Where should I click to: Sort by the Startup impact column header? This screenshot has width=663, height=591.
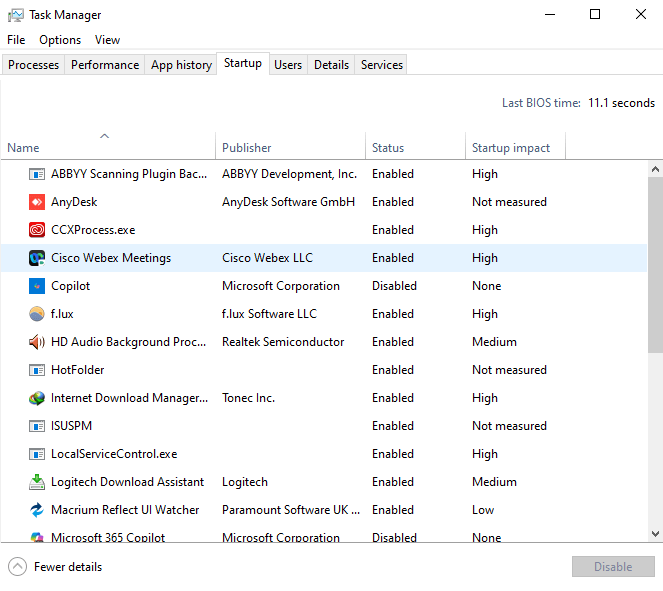[x=515, y=146]
